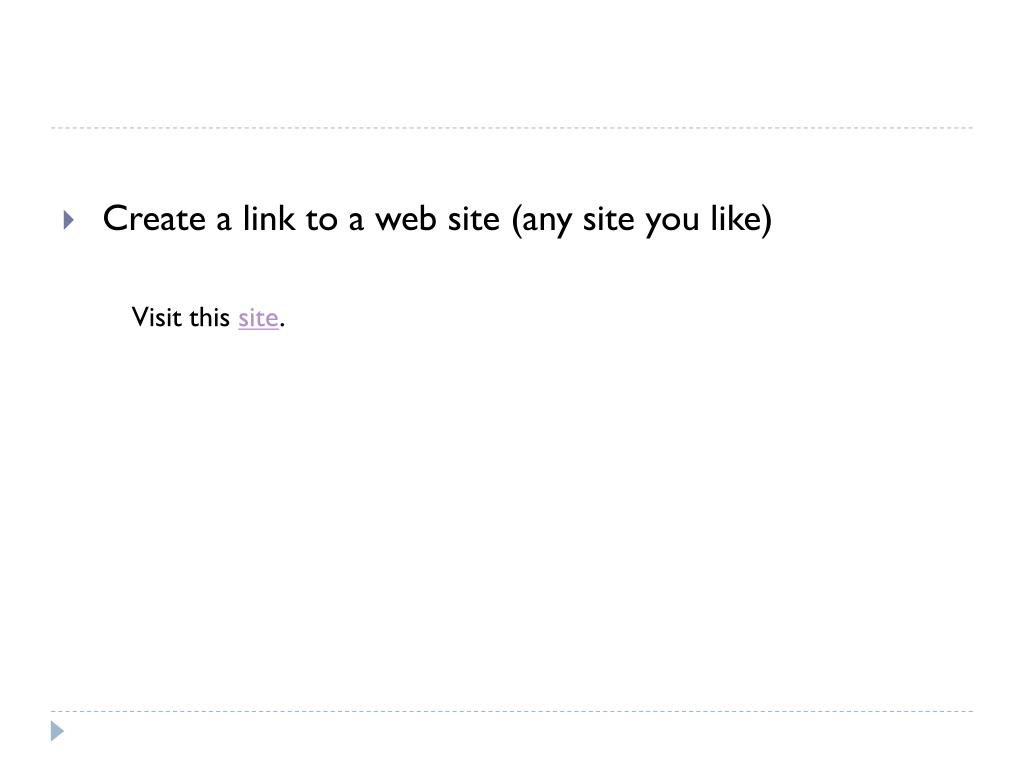Click the underline beneath the 'site' link
1024x768 pixels.
coord(258,329)
